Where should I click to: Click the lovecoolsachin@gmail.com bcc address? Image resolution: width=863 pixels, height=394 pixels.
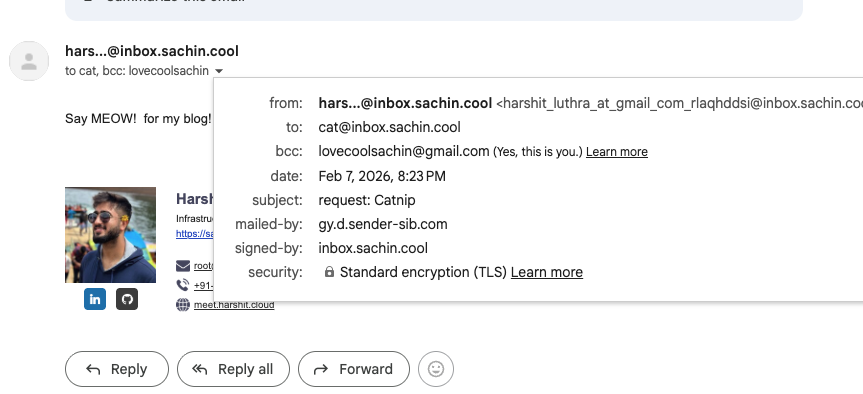pyautogui.click(x=404, y=151)
